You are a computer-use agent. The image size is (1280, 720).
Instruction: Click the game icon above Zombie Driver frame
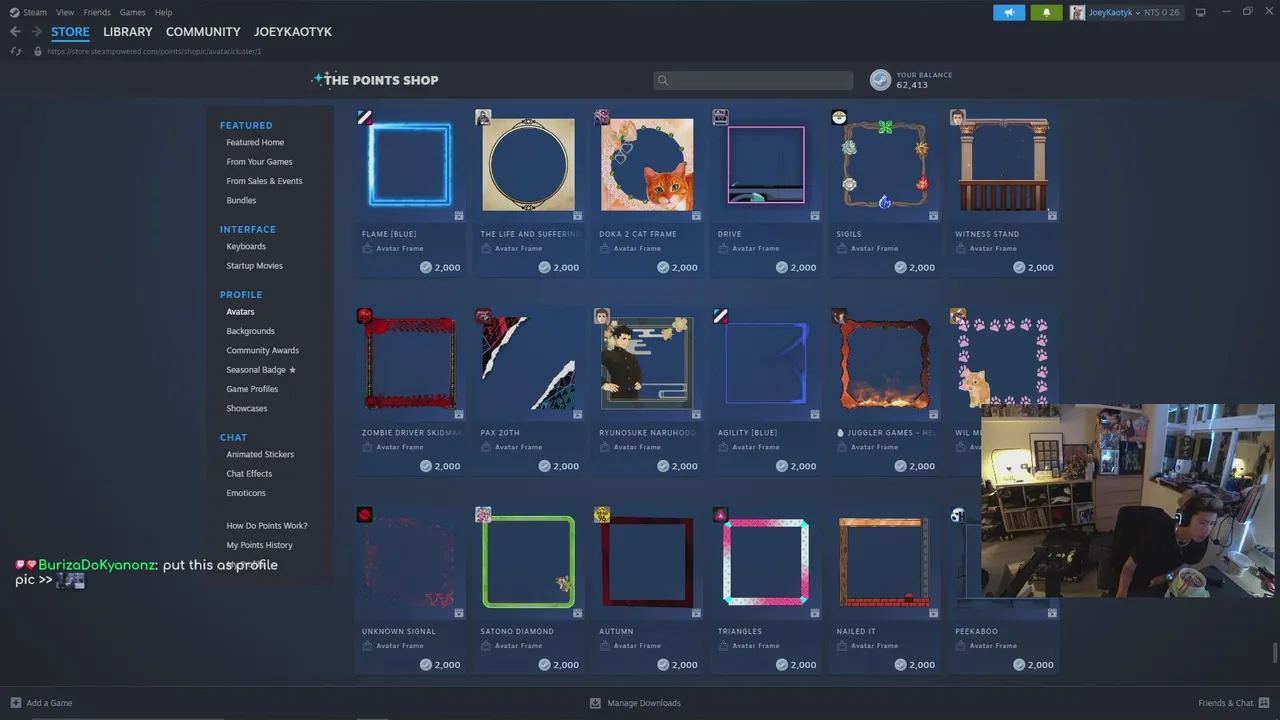[365, 316]
